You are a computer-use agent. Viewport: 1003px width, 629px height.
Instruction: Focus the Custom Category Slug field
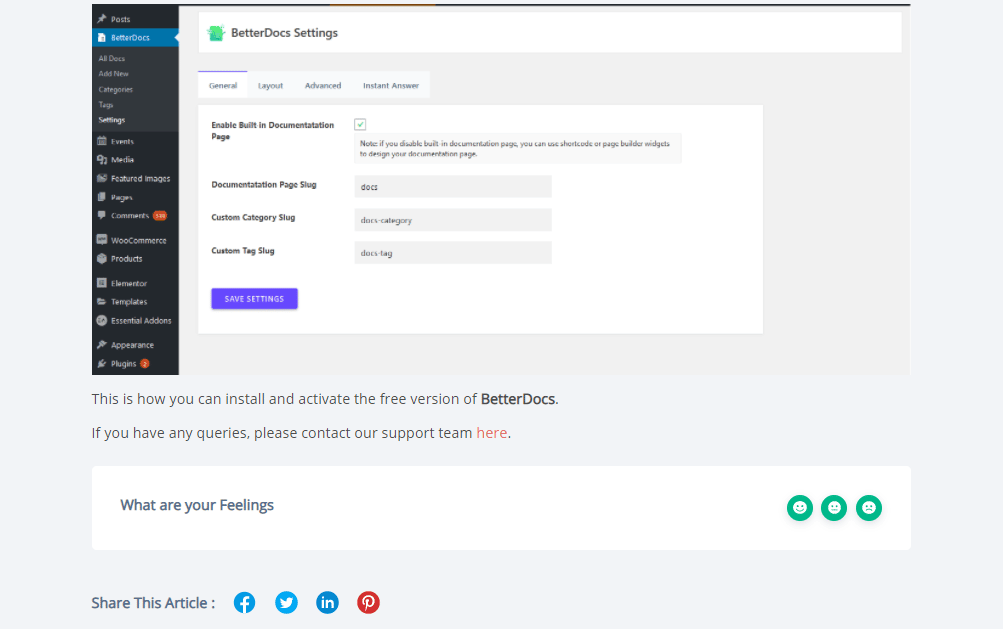[453, 220]
